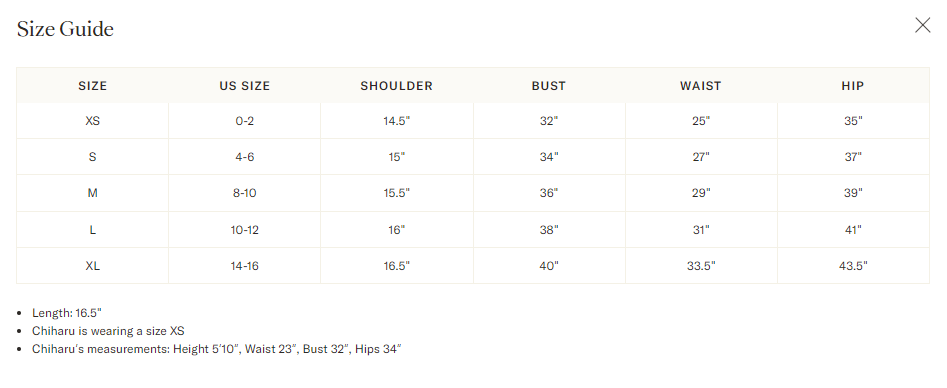
Task: Select the 33.5" waist measurement cell
Action: pyautogui.click(x=701, y=266)
